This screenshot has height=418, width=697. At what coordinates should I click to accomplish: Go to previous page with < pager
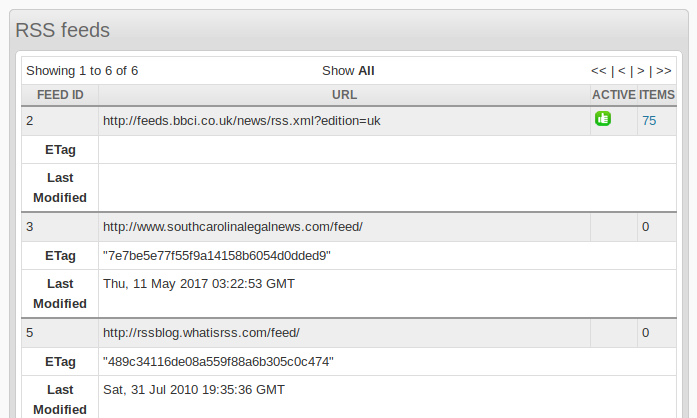tap(621, 71)
